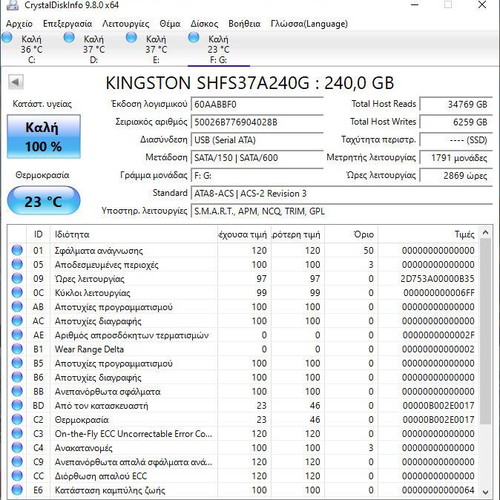Click scroll down arrow of attribute list

tap(485, 492)
